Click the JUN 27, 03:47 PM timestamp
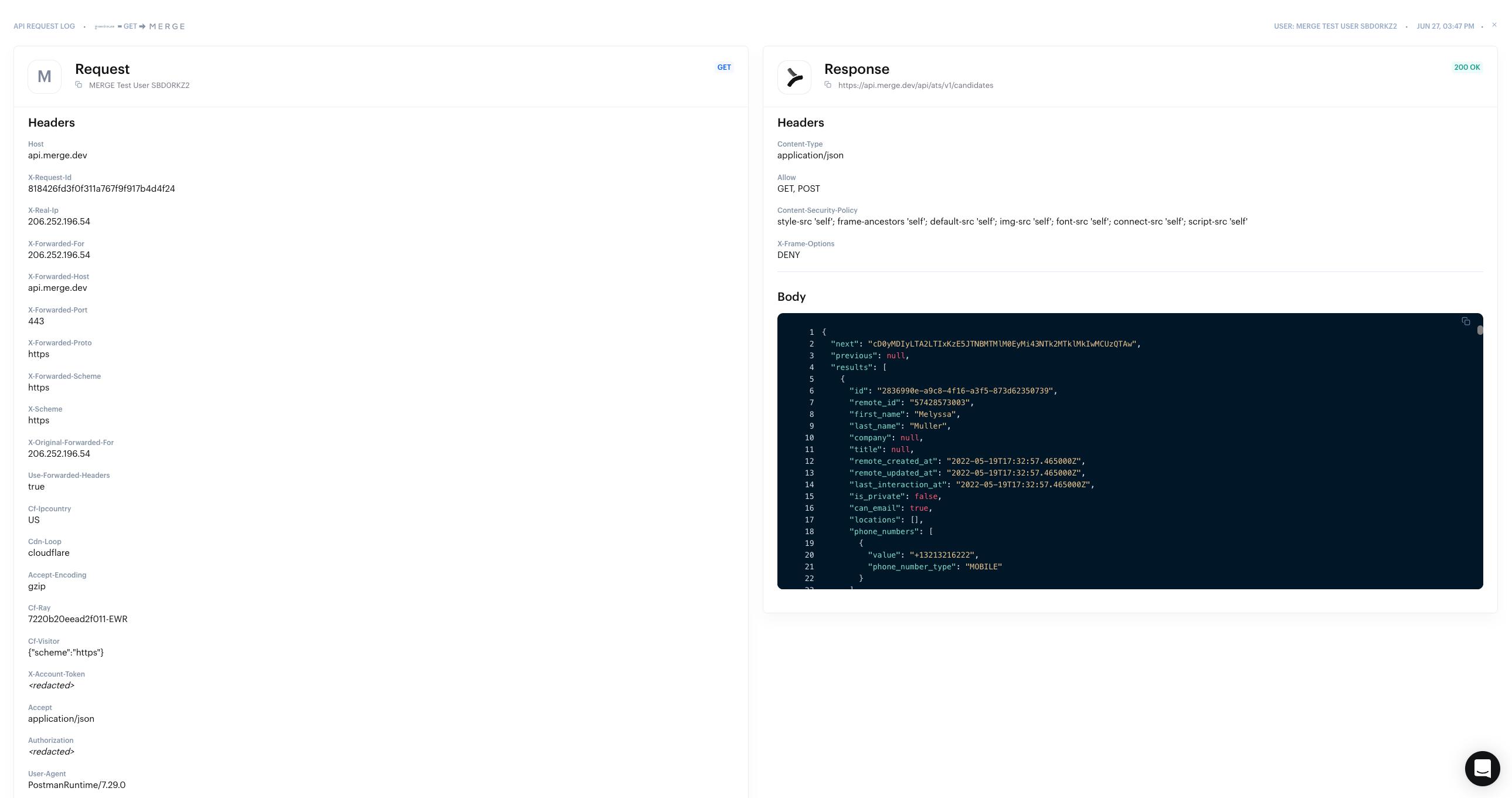1512x798 pixels. click(1445, 26)
